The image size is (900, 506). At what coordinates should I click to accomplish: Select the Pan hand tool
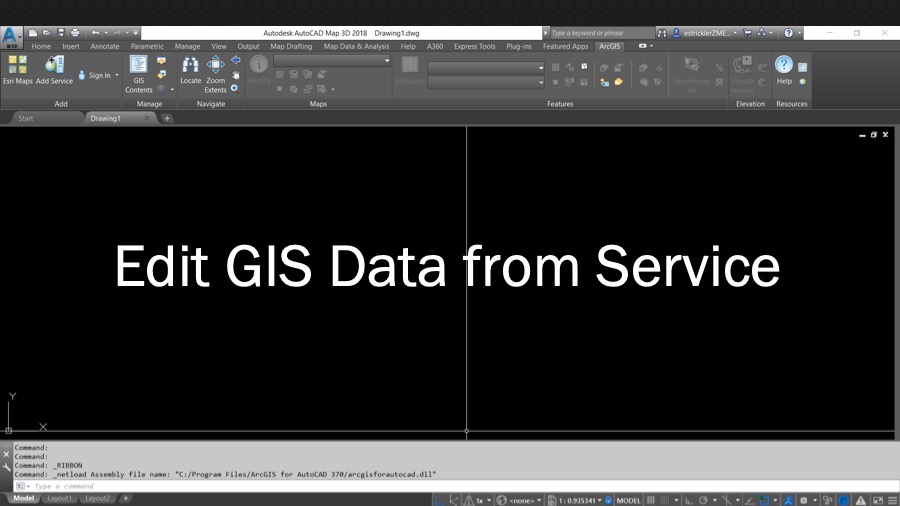pyautogui.click(x=235, y=75)
